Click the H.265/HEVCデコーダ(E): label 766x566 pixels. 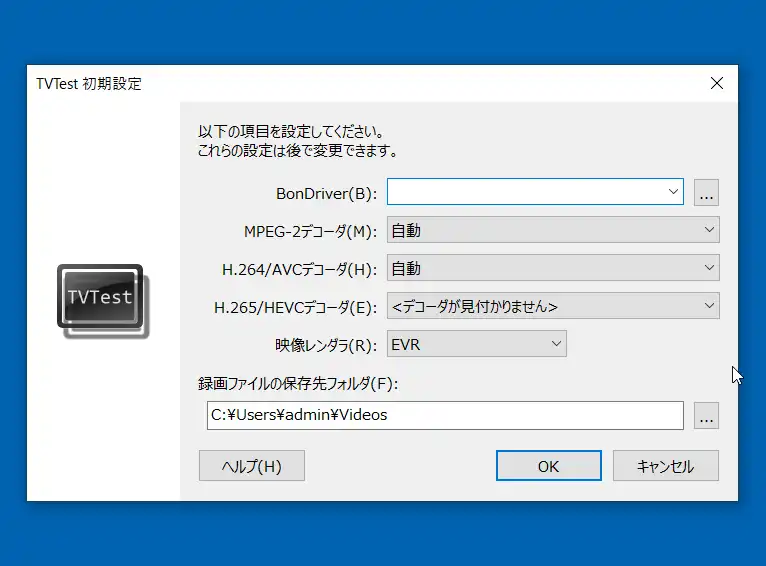coord(296,308)
